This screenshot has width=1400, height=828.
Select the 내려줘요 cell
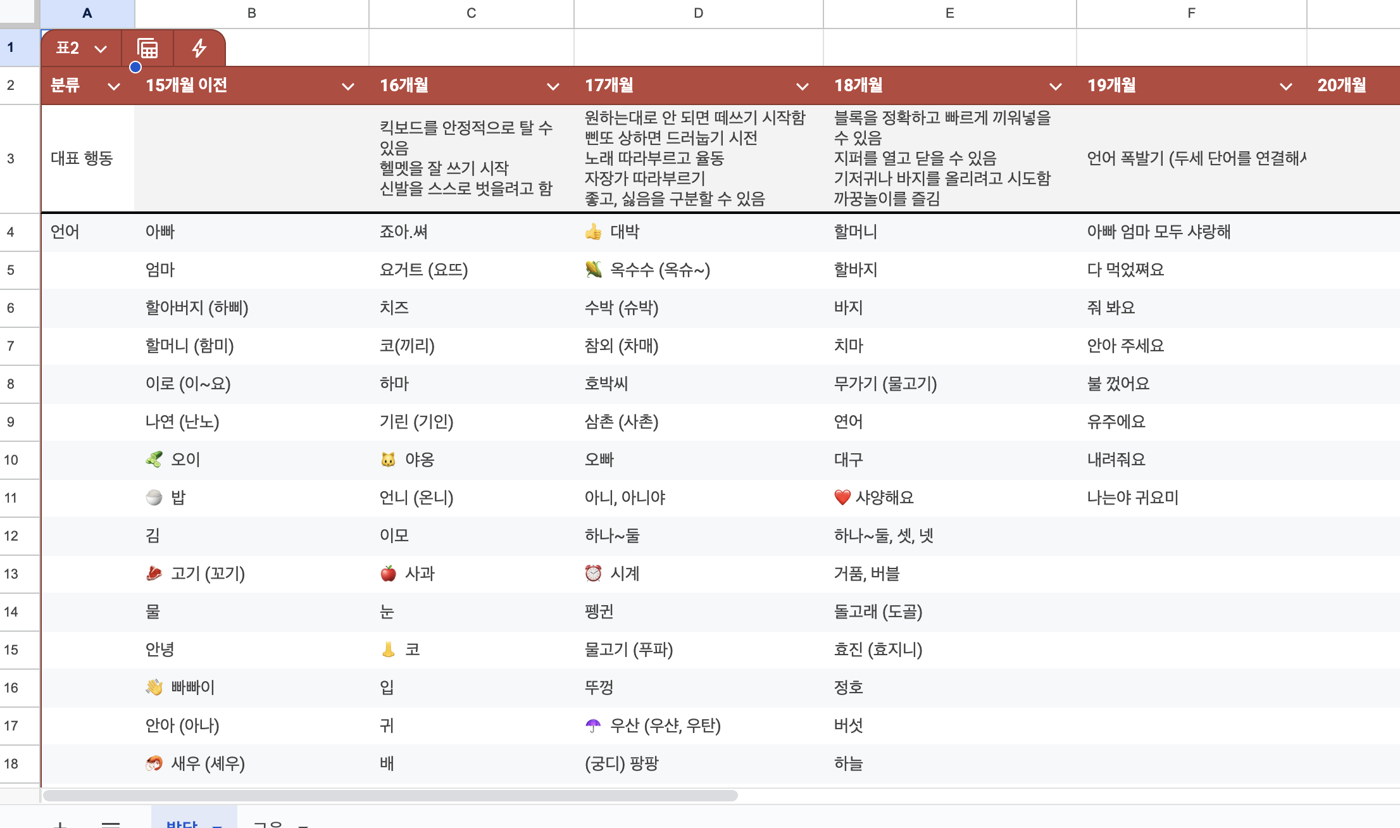[x=1191, y=460]
